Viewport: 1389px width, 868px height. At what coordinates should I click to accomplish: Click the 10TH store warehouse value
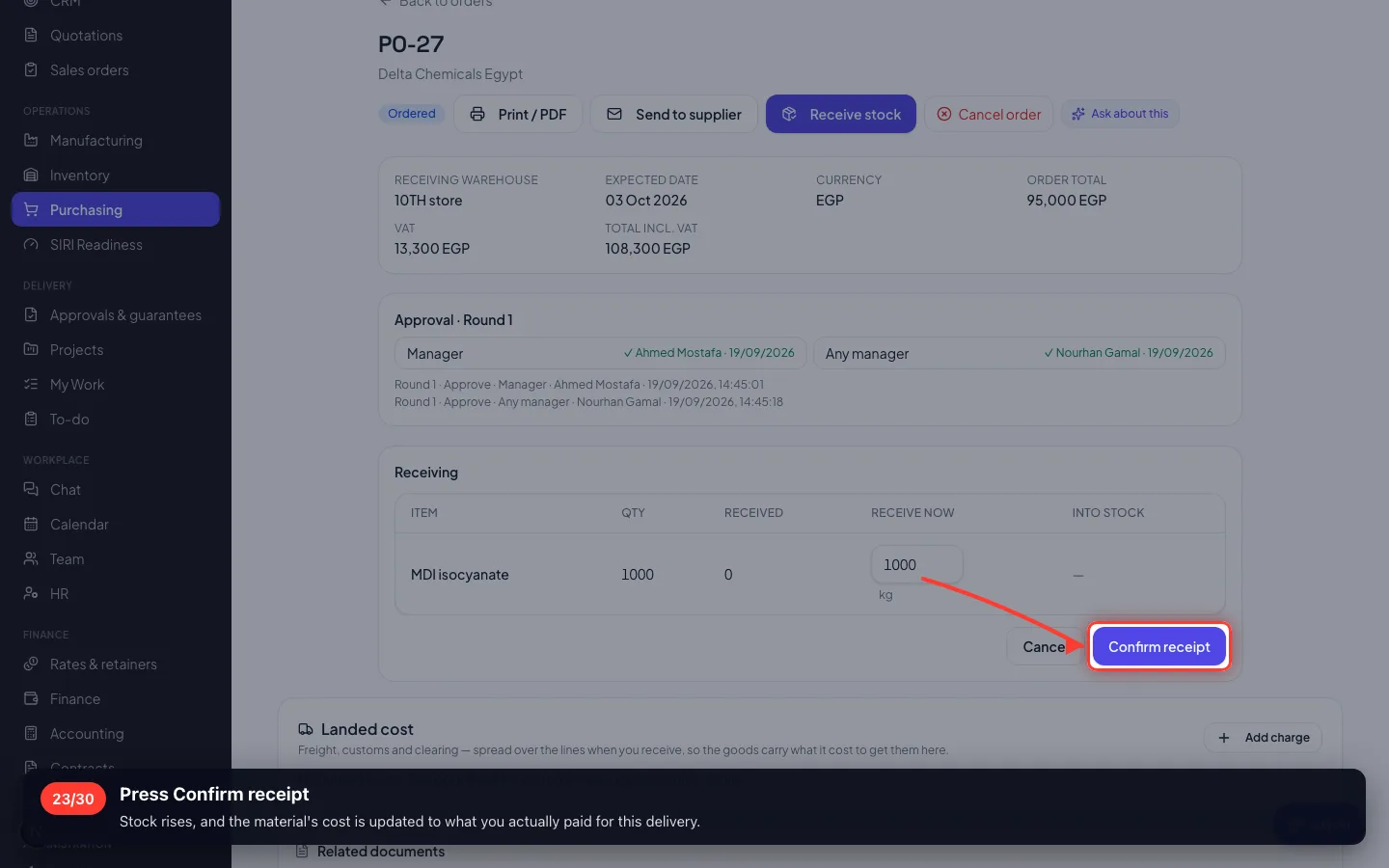(x=428, y=201)
